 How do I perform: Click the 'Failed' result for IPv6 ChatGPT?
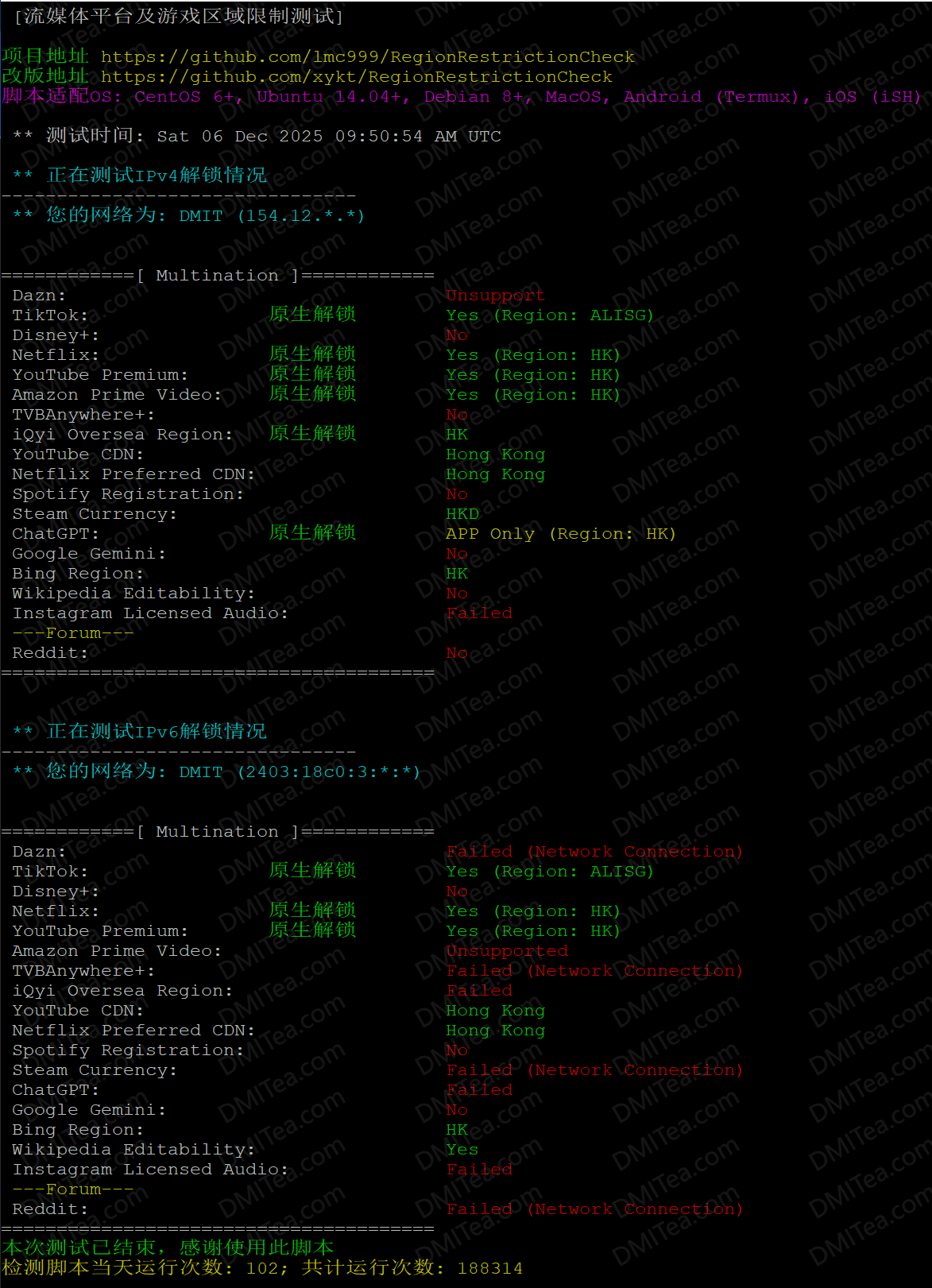click(479, 1089)
